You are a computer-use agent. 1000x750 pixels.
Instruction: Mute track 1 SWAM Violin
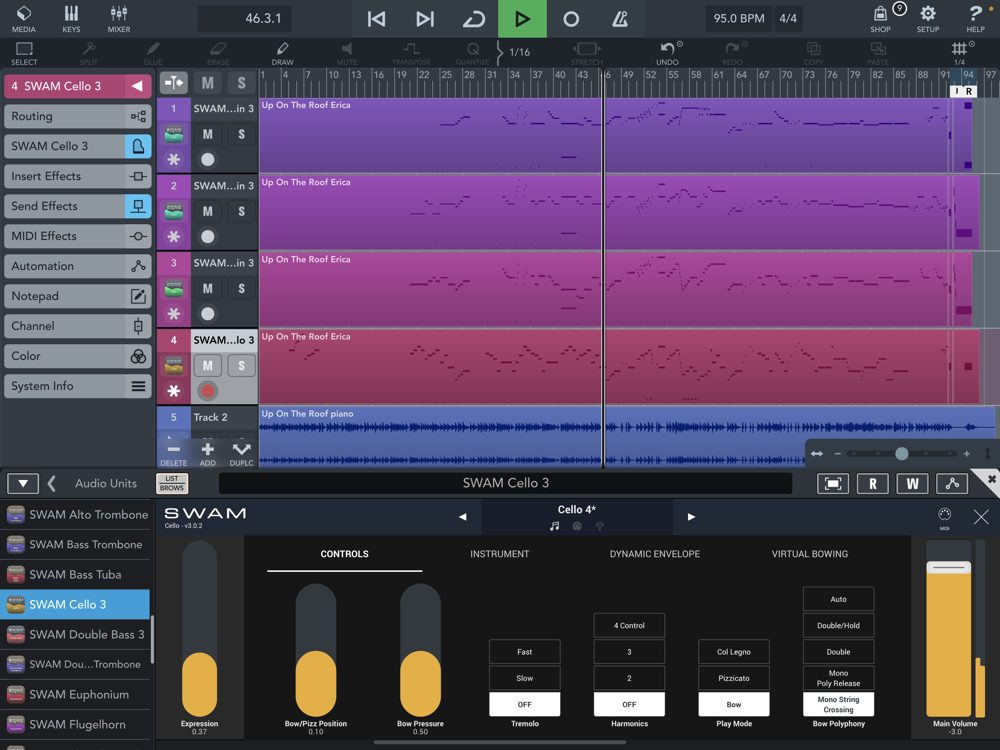pyautogui.click(x=208, y=134)
